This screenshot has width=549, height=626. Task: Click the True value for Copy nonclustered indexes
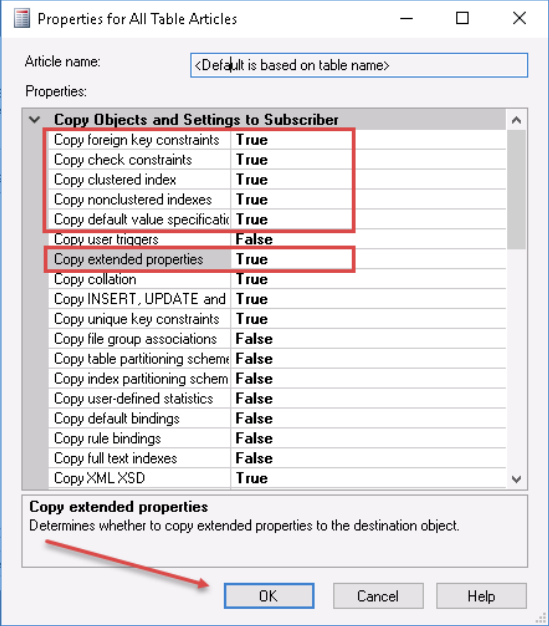point(252,200)
